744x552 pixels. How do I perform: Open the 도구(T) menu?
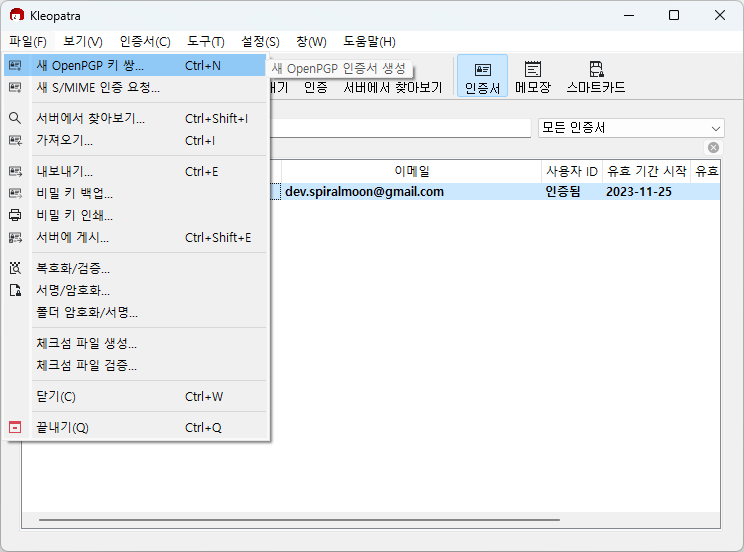pyautogui.click(x=205, y=42)
